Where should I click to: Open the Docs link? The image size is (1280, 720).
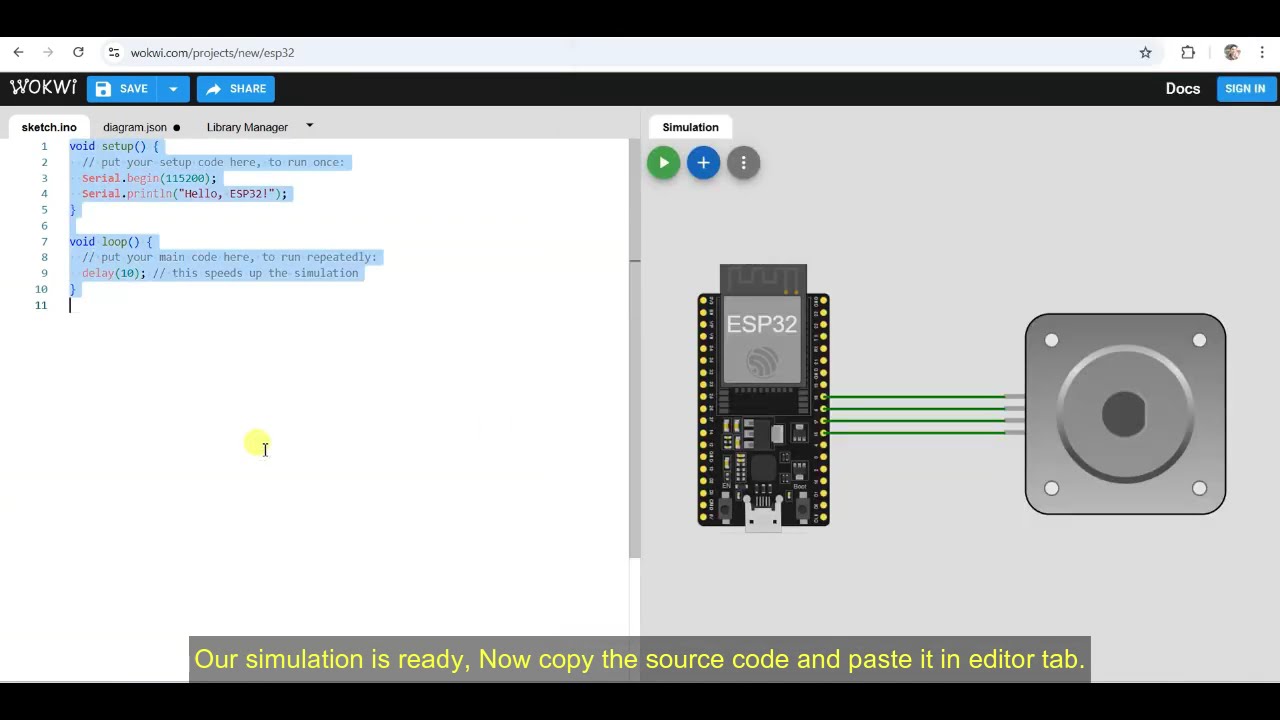[x=1182, y=89]
